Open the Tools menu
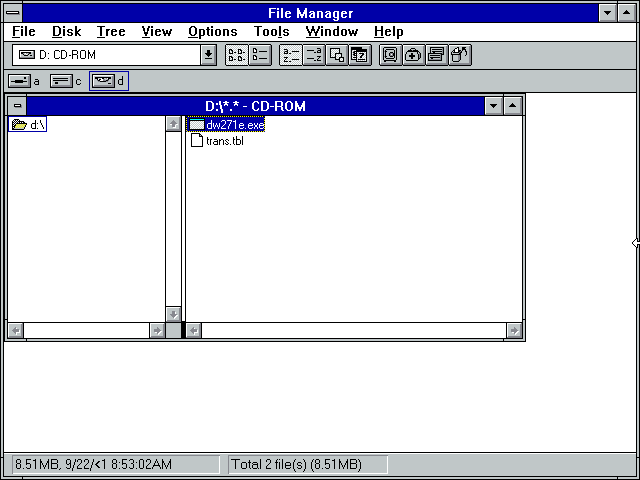The width and height of the screenshot is (640, 480). 271,31
